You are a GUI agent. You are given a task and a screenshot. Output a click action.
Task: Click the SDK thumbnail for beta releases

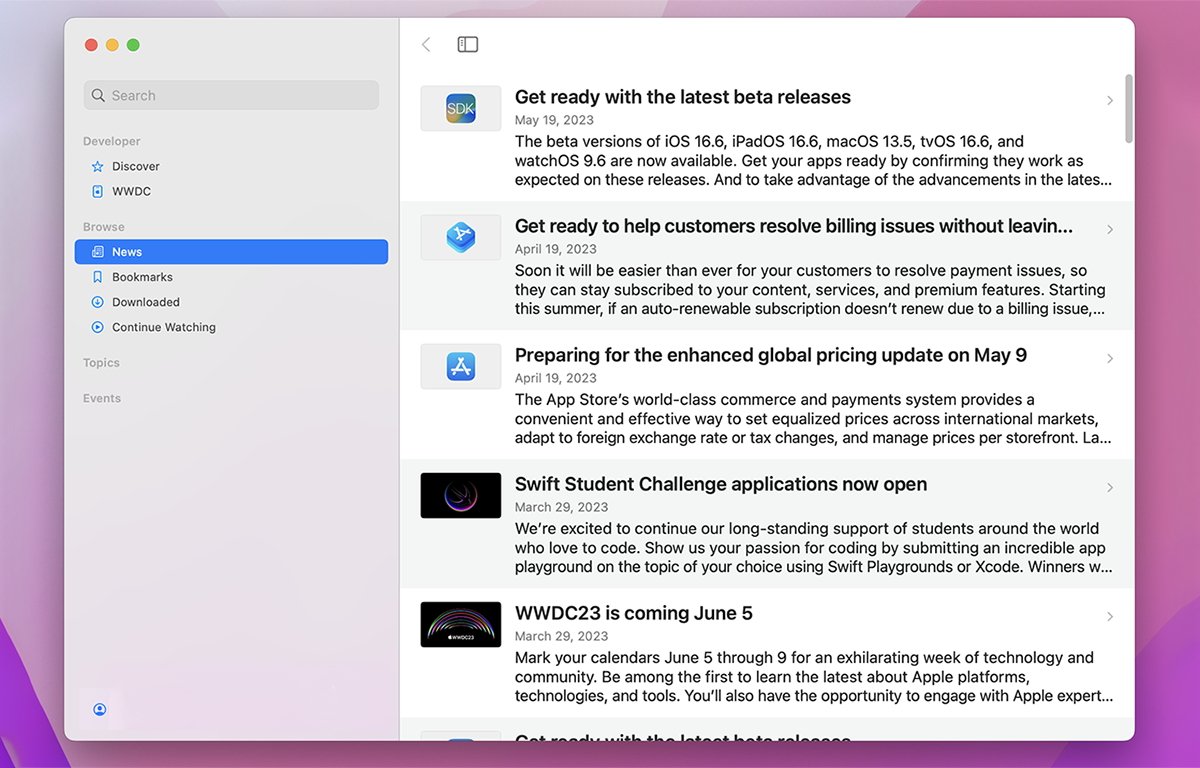460,108
